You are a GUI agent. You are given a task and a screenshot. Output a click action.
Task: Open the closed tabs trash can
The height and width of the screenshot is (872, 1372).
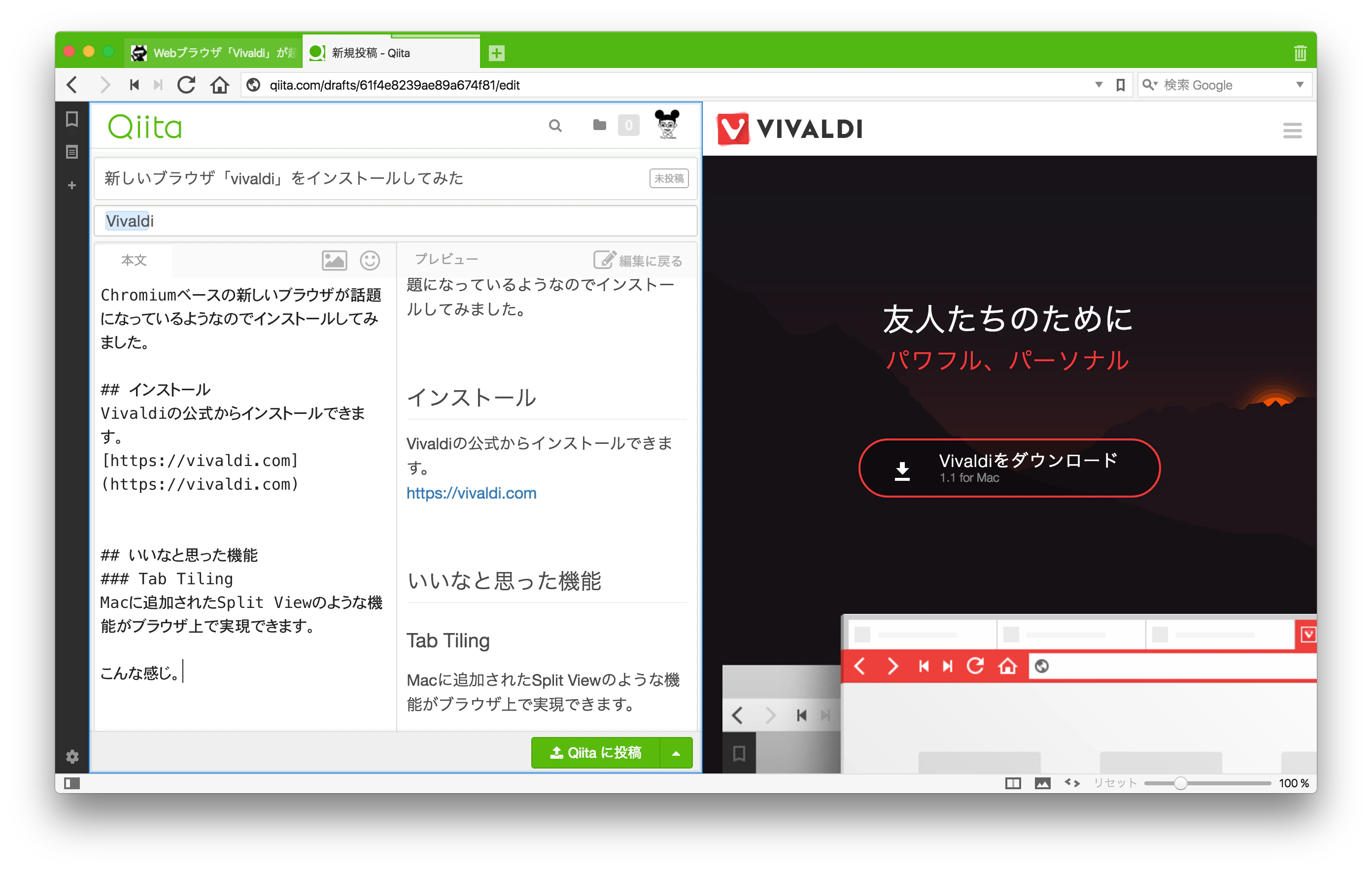click(x=1300, y=53)
